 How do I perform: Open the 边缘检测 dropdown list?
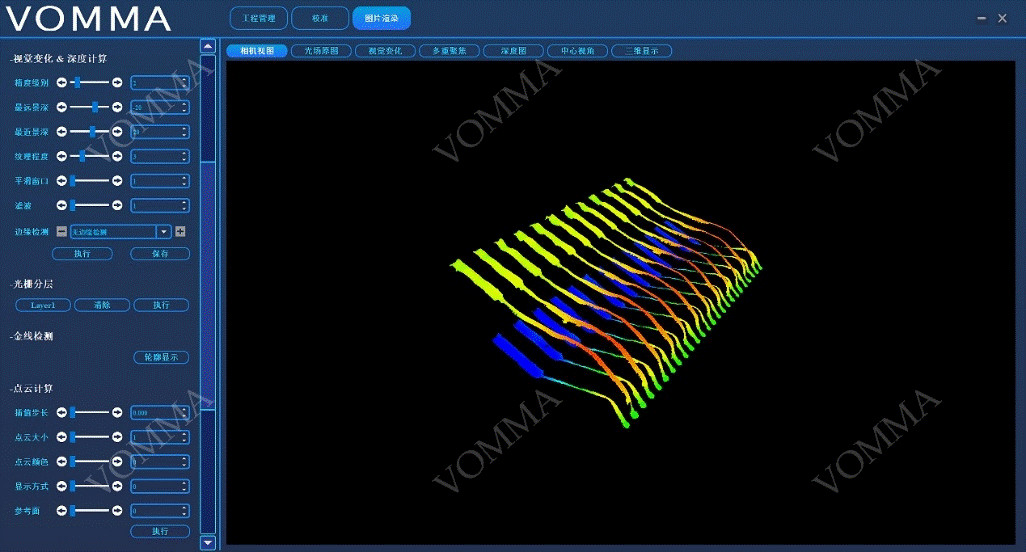162,231
